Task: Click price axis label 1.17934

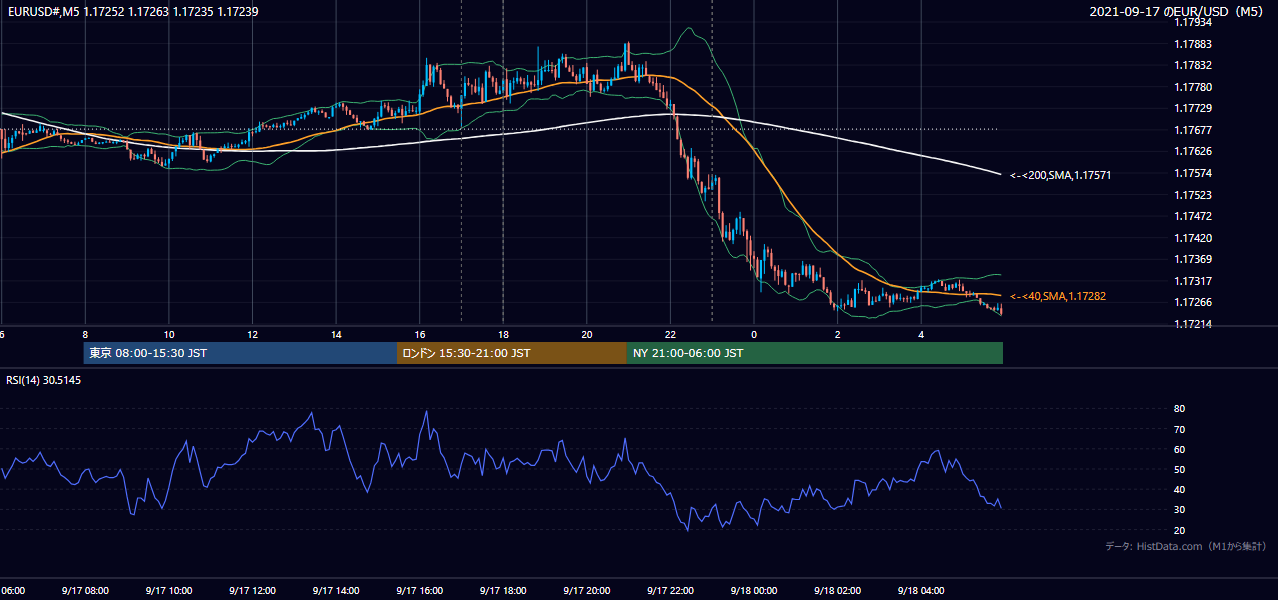Action: tap(1195, 22)
